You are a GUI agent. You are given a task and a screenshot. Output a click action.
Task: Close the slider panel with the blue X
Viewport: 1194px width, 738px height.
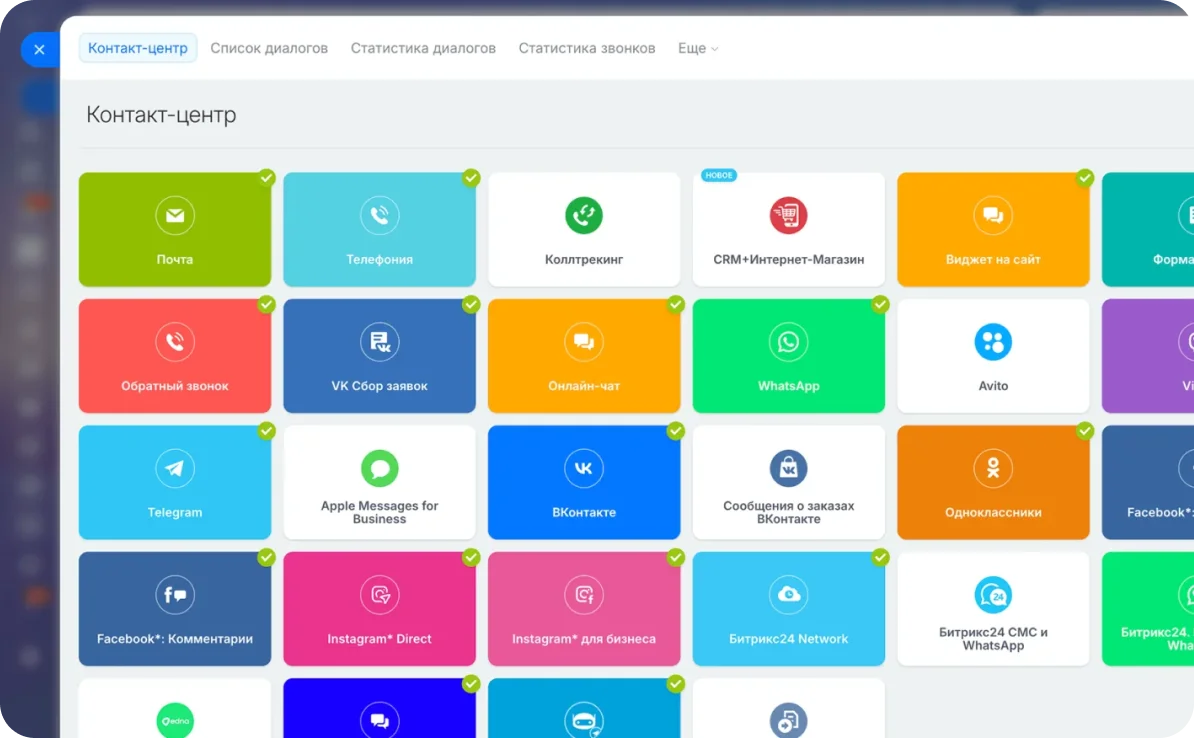pos(40,50)
